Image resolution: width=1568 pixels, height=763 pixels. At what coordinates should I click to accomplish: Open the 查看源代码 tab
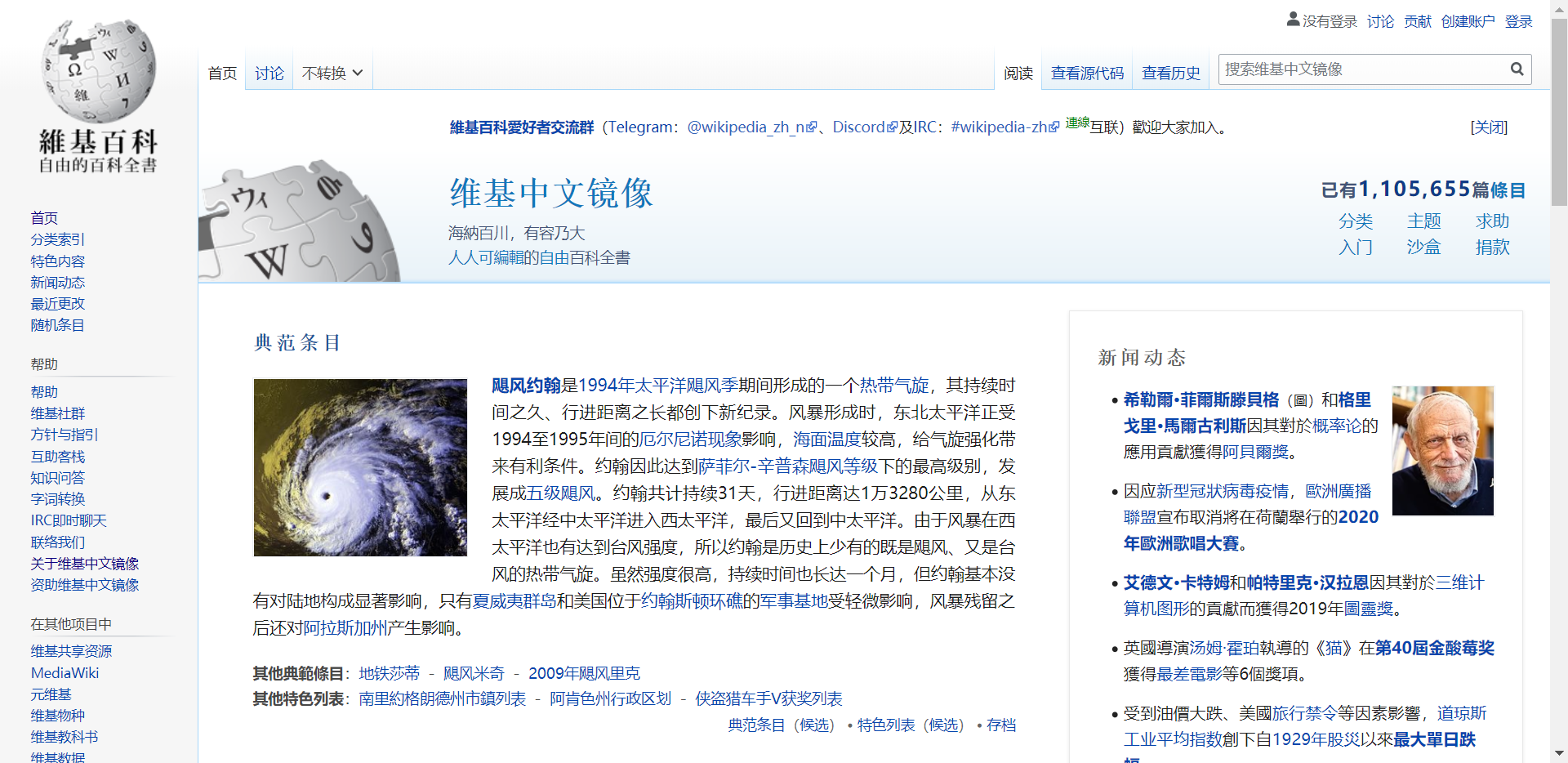(x=1087, y=74)
